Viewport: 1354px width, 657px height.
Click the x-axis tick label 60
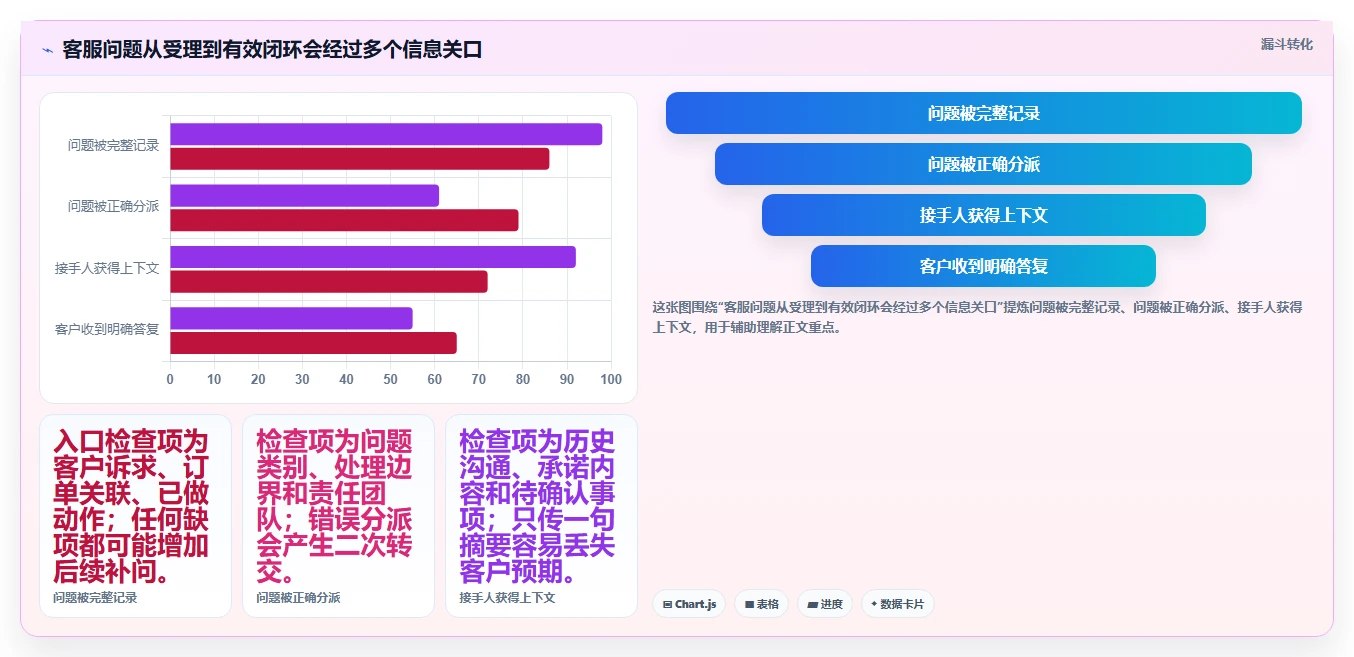point(435,380)
